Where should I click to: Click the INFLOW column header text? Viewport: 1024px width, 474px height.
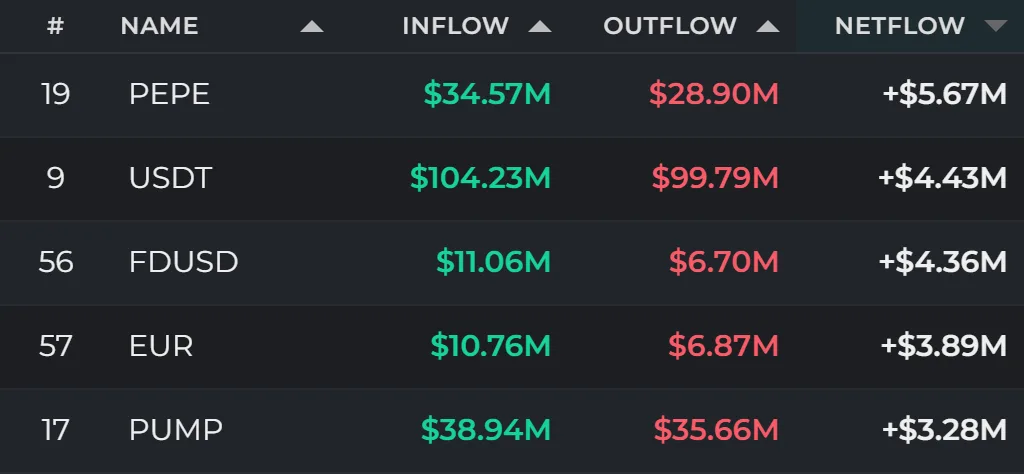(x=456, y=26)
